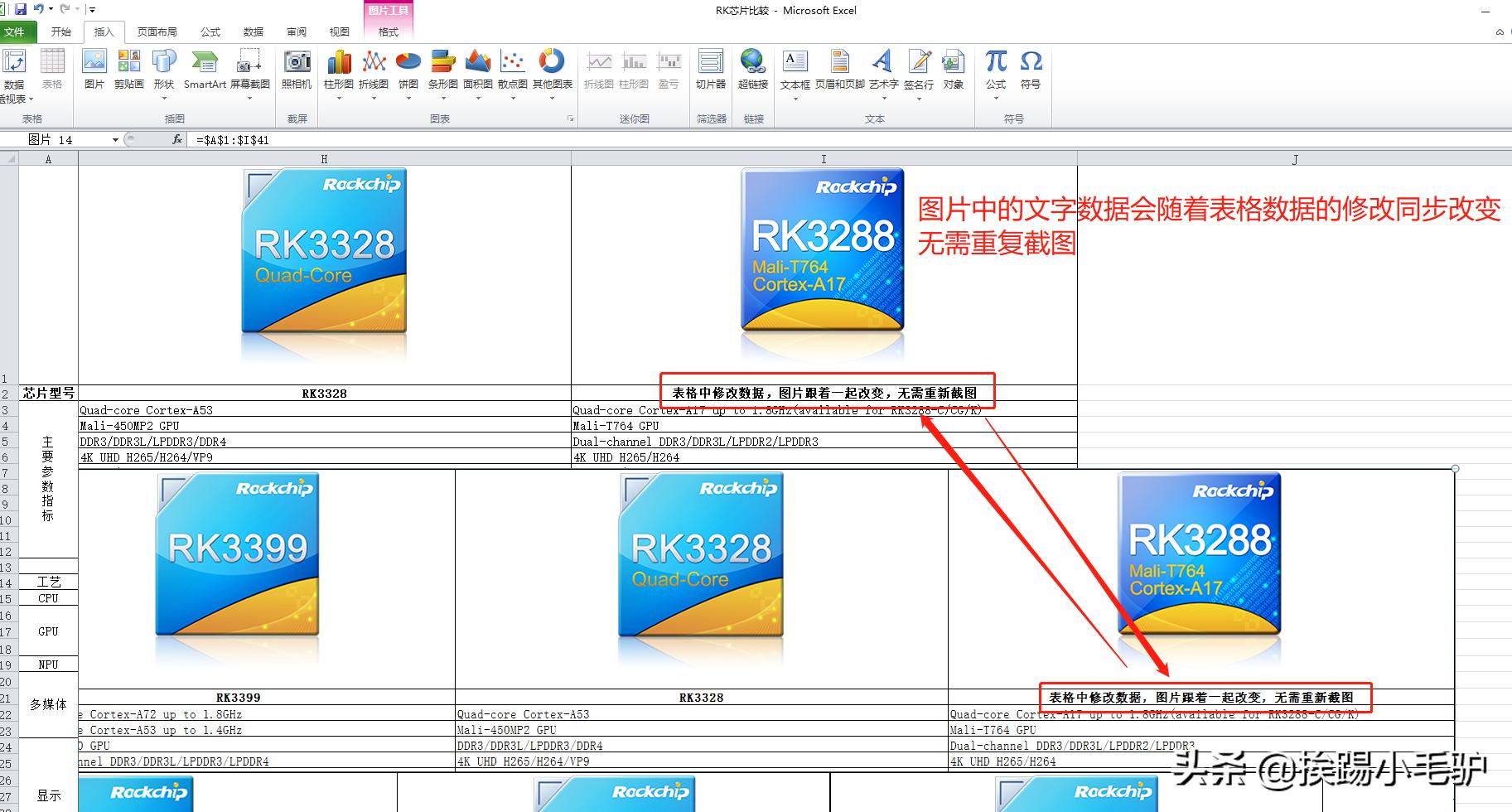This screenshot has width=1512, height=812.
Task: Insert an equation
Action: (x=995, y=70)
